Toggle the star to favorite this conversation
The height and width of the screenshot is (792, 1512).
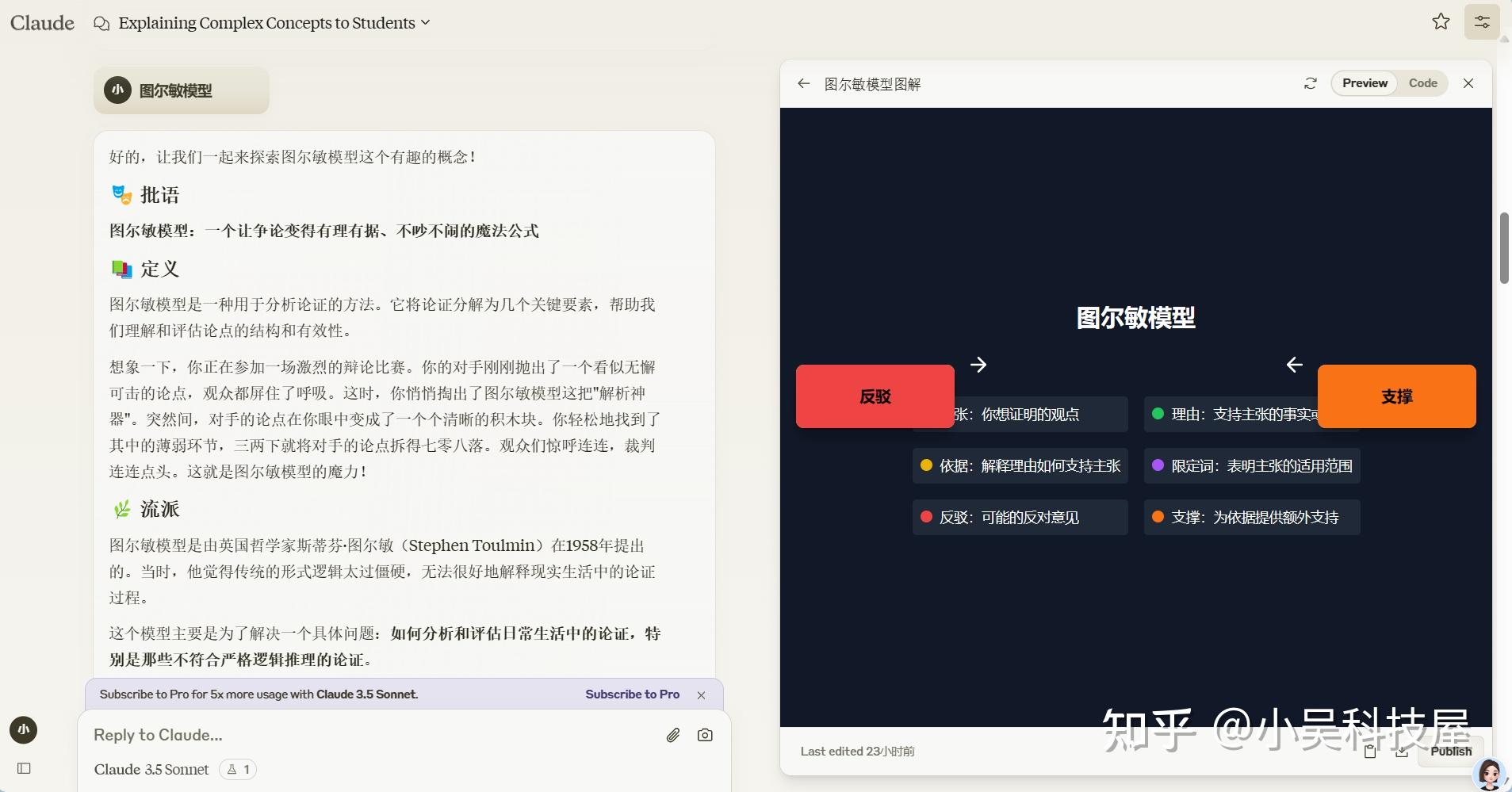click(x=1439, y=21)
